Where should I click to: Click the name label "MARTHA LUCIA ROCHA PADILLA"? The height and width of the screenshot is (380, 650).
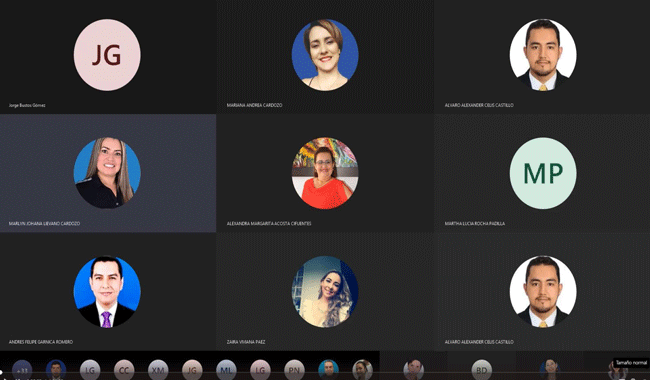pyautogui.click(x=475, y=223)
